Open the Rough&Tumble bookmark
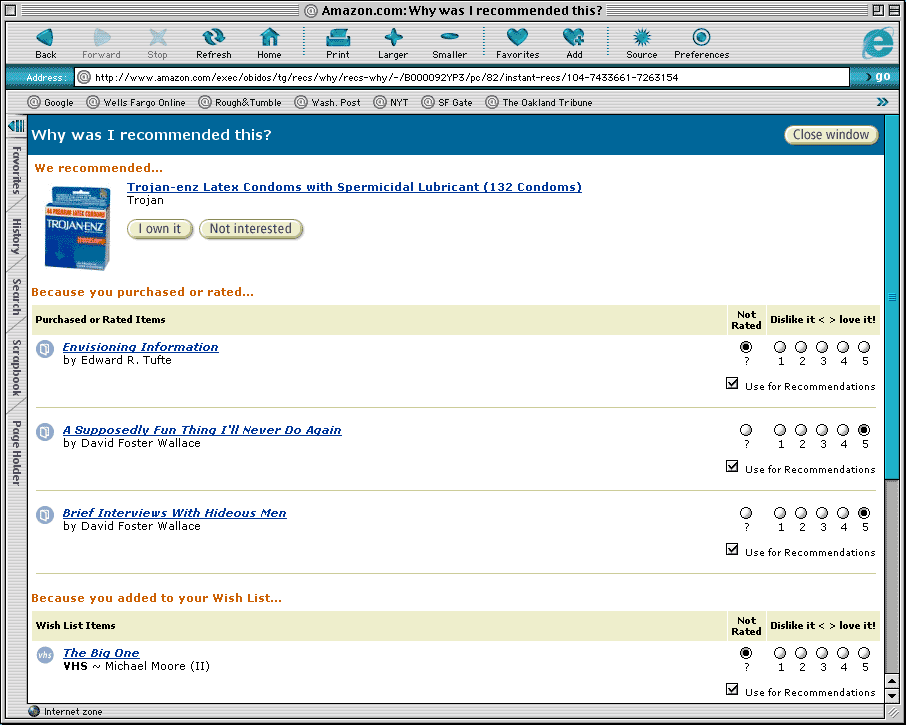906x725 pixels. [240, 102]
